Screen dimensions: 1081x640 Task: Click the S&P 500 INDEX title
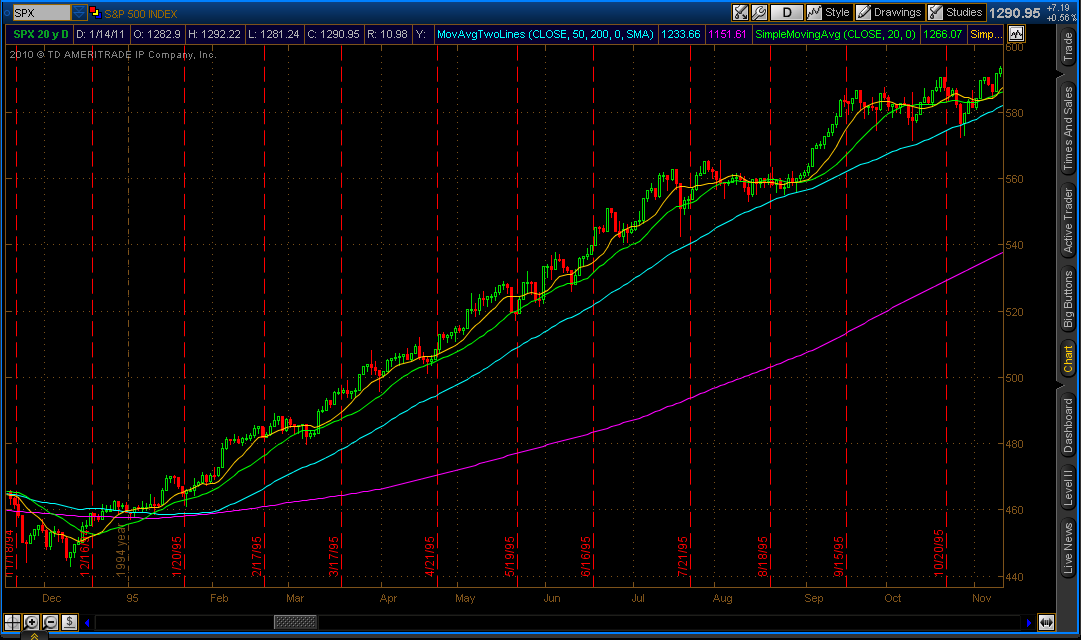click(x=141, y=14)
